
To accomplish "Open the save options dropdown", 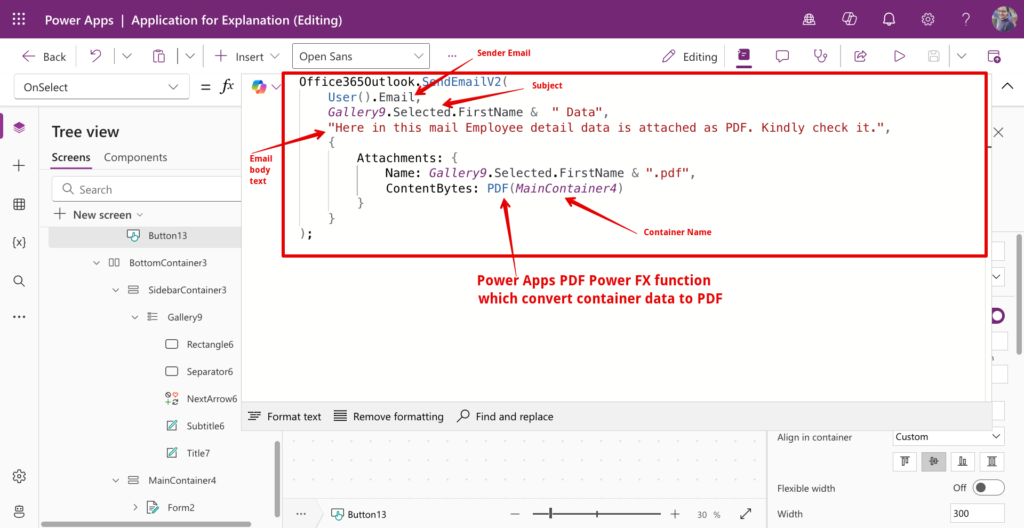I will pyautogui.click(x=961, y=56).
